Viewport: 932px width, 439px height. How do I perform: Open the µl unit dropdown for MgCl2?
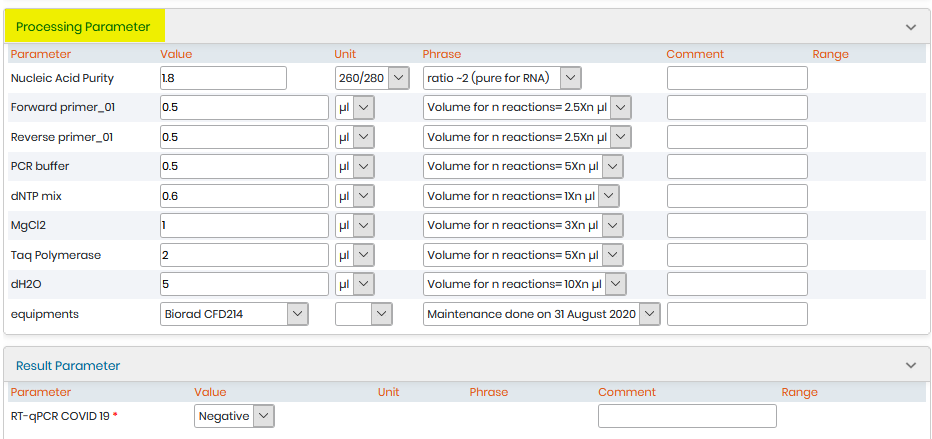coord(354,226)
